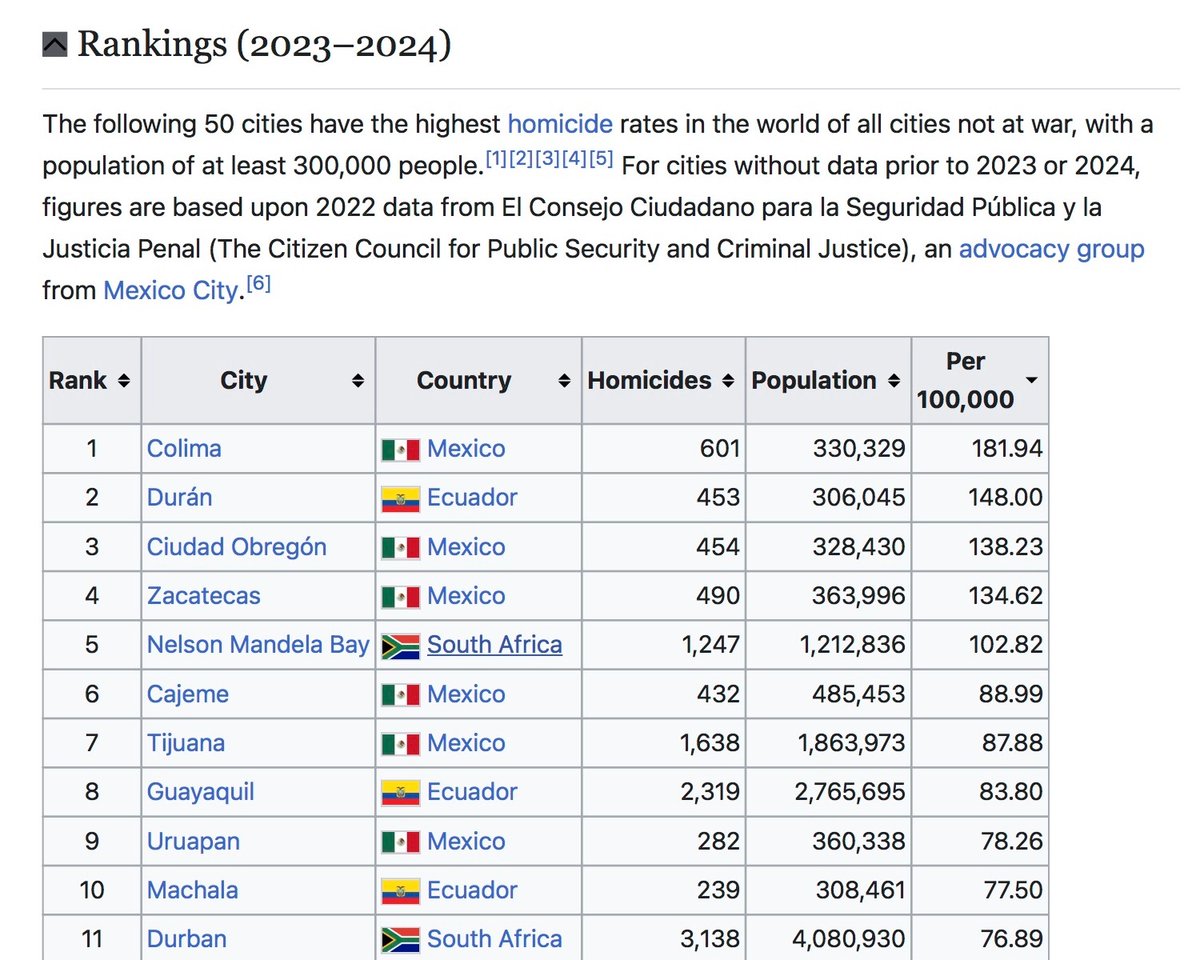Sort table by Population column
Viewport: 1200px width, 960px height.
(894, 381)
